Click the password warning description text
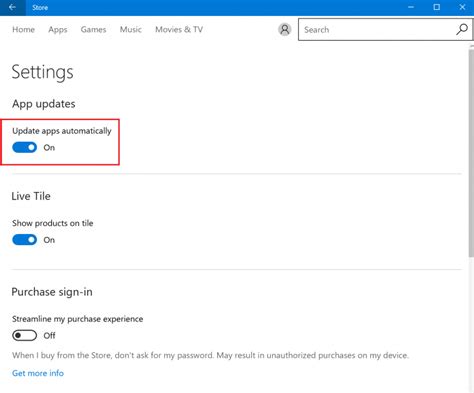This screenshot has width=474, height=393. (210, 355)
